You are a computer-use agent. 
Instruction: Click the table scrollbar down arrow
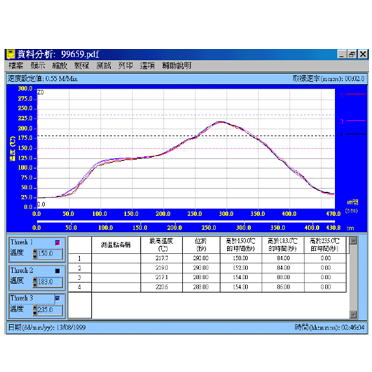(353, 314)
